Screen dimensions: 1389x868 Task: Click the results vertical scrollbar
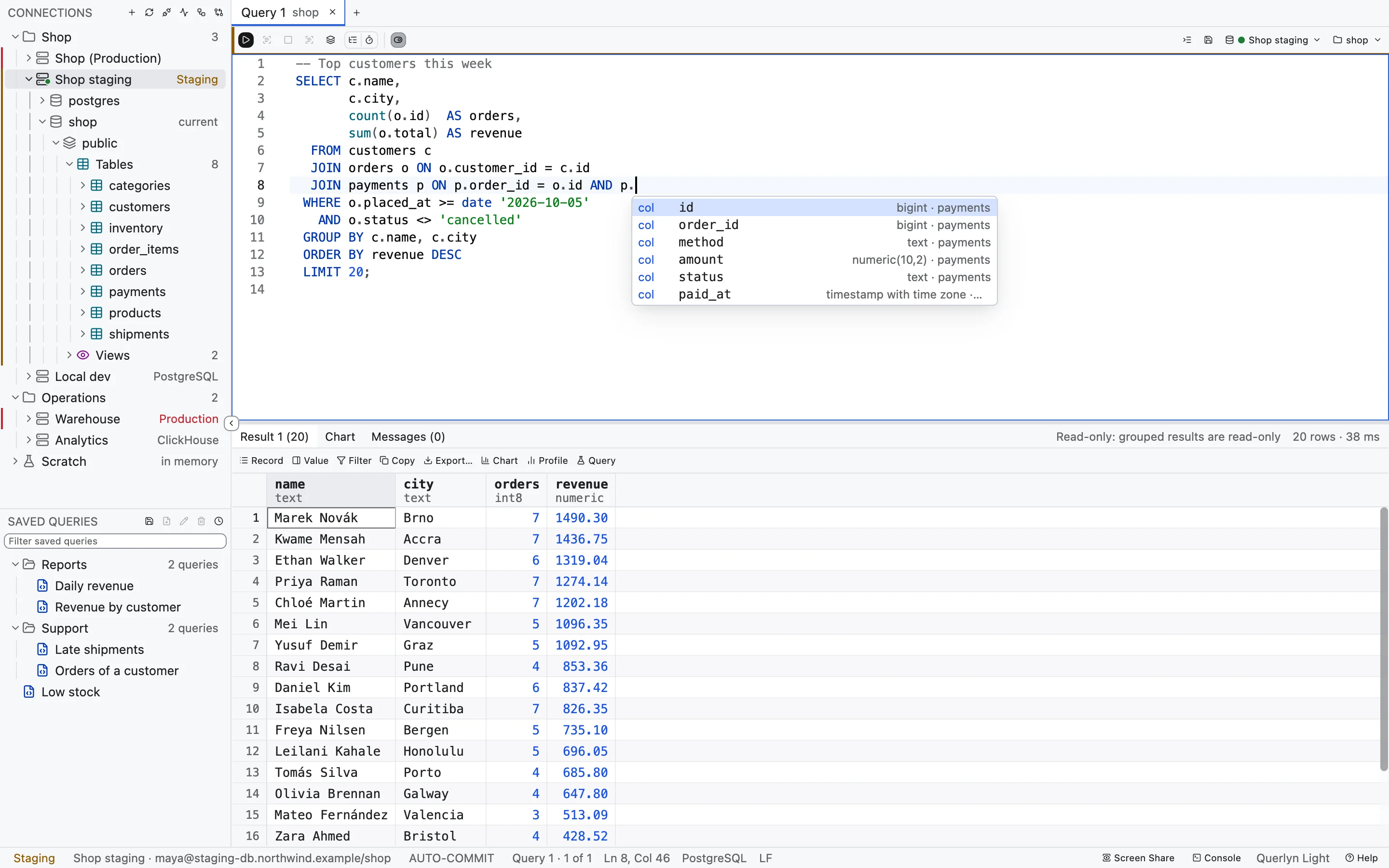1383,638
